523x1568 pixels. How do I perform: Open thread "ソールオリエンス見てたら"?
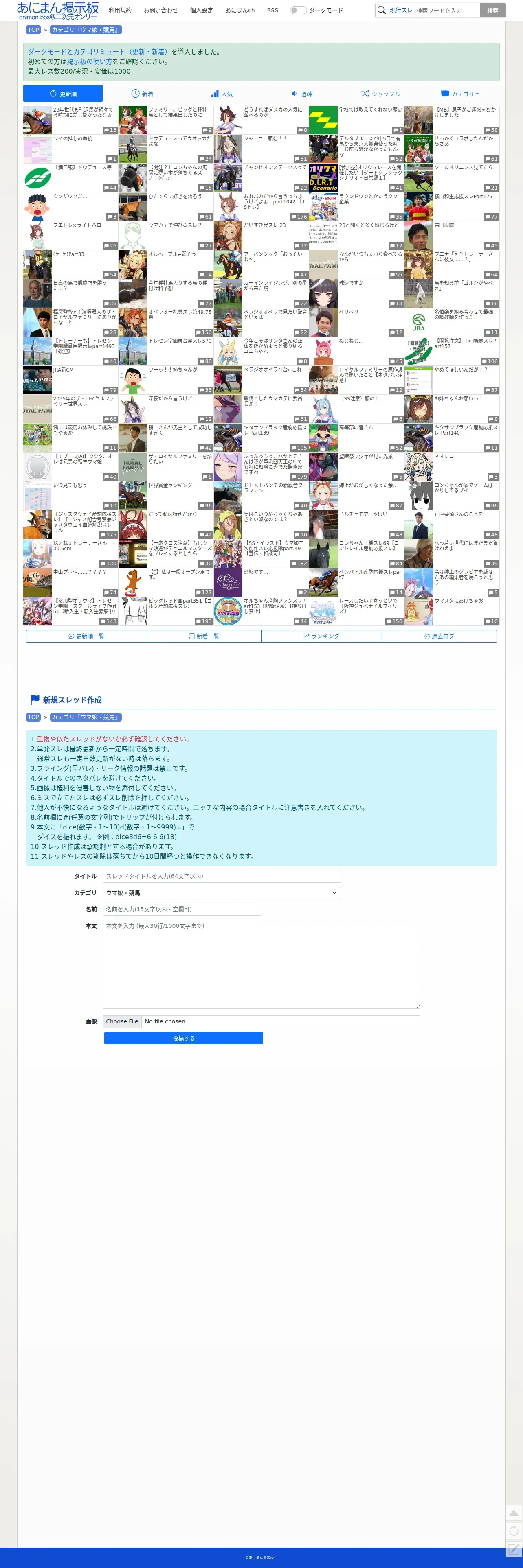tap(463, 167)
